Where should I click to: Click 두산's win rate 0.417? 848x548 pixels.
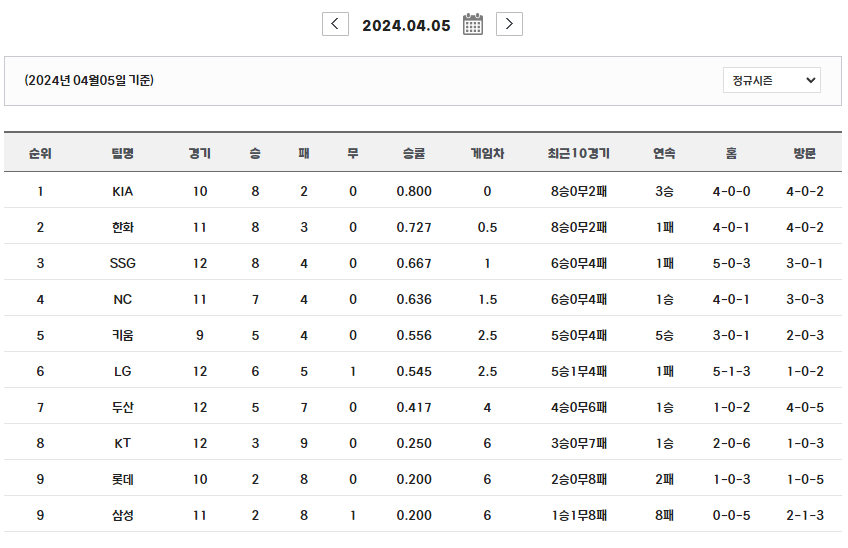tap(414, 407)
